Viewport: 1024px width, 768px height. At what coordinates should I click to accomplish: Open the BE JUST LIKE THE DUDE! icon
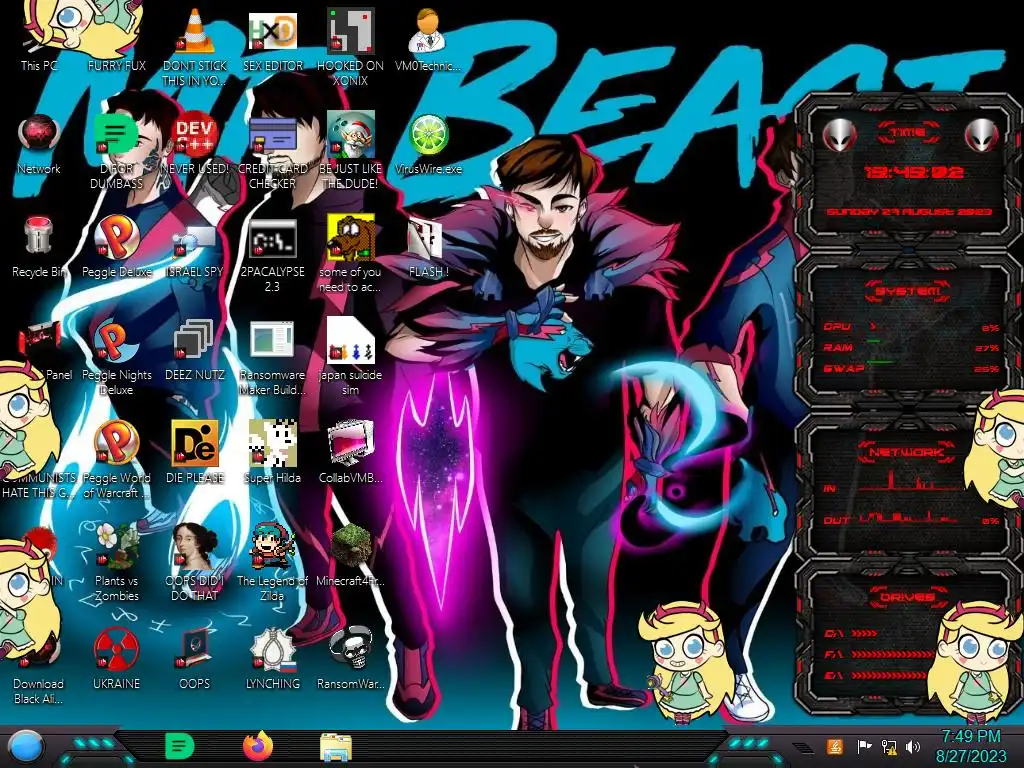[350, 150]
